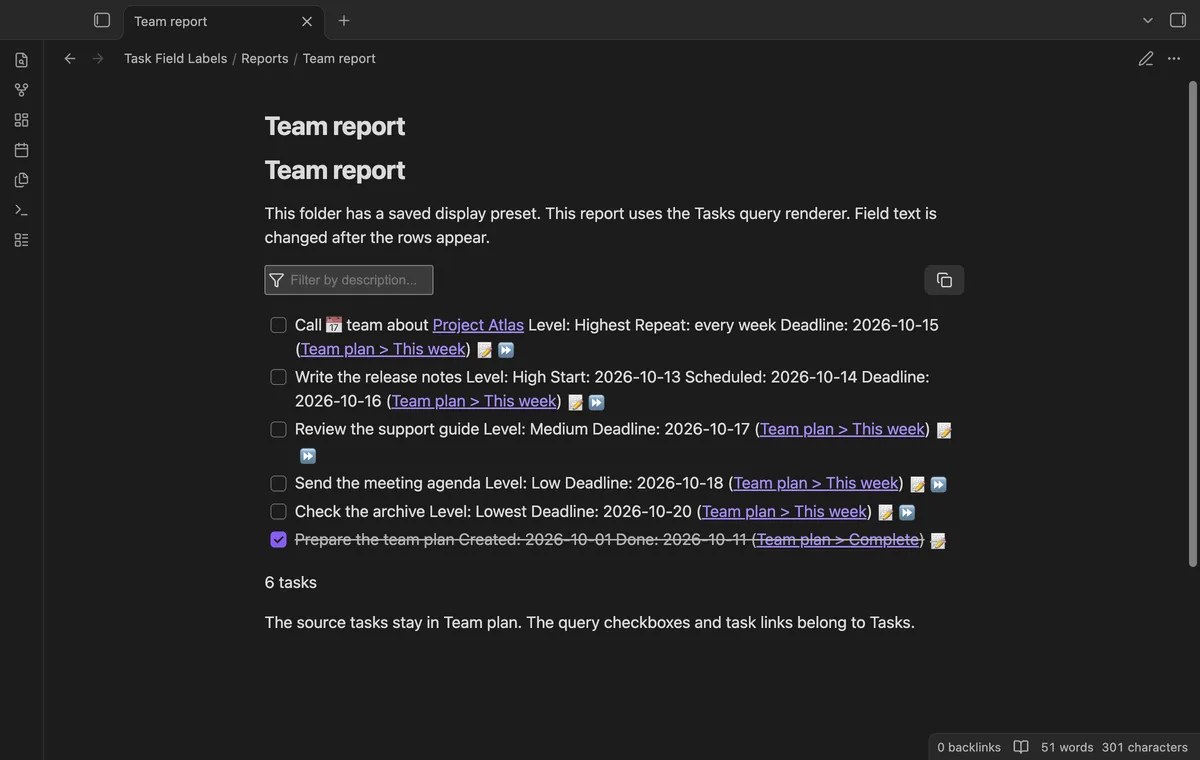
Task: Toggle the left sidebar
Action: 102,20
